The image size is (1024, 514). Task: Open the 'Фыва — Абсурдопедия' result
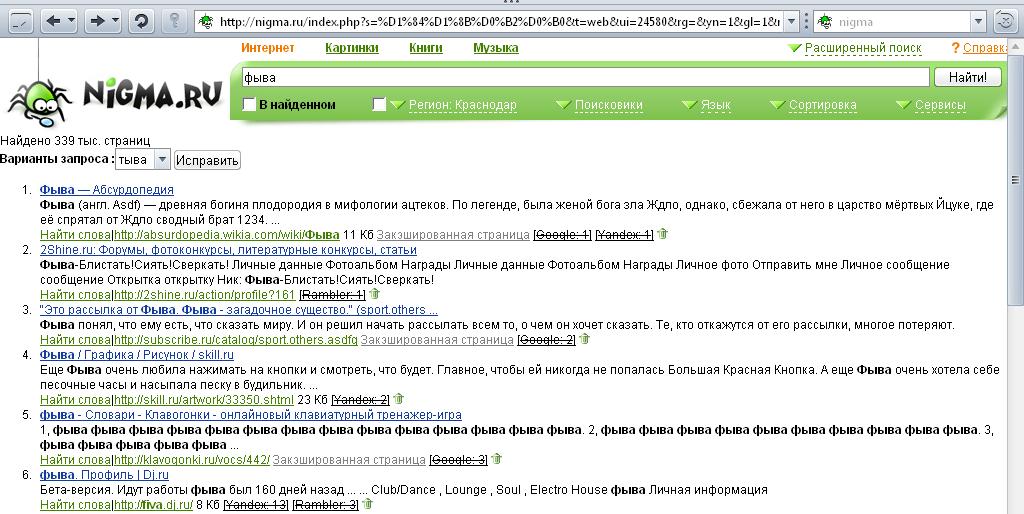(106, 189)
